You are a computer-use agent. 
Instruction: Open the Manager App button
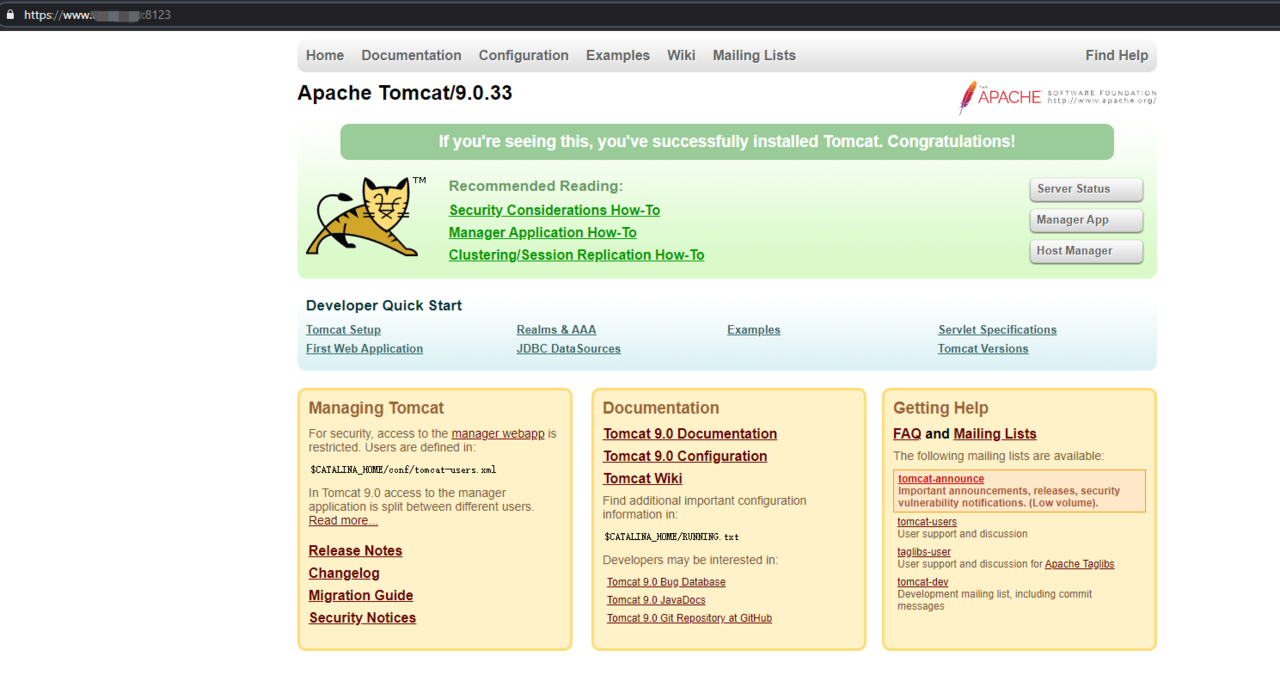click(1086, 220)
